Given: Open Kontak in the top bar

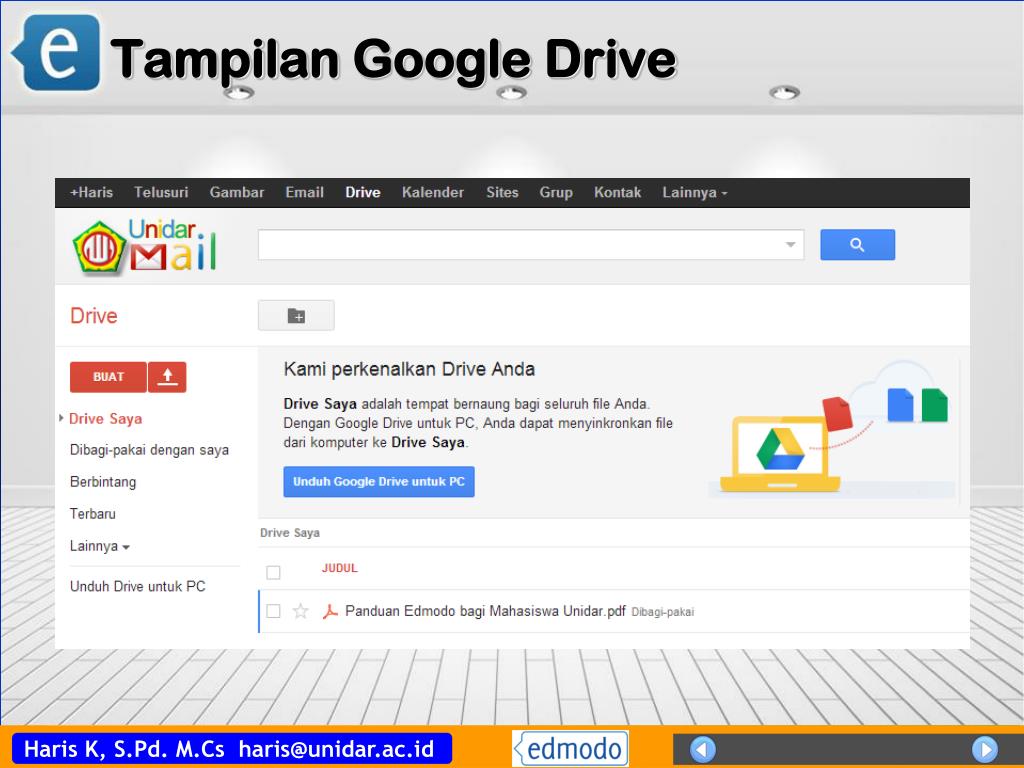Looking at the screenshot, I should coord(618,193).
